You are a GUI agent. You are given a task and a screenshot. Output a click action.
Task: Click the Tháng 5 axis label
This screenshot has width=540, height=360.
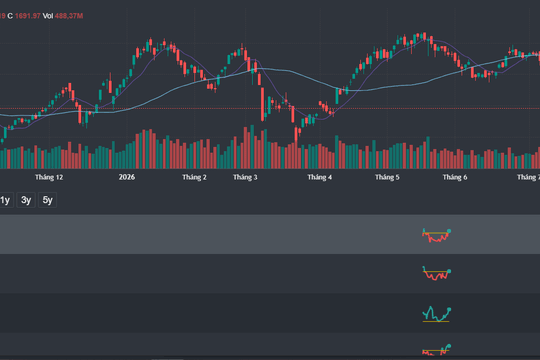coord(387,177)
